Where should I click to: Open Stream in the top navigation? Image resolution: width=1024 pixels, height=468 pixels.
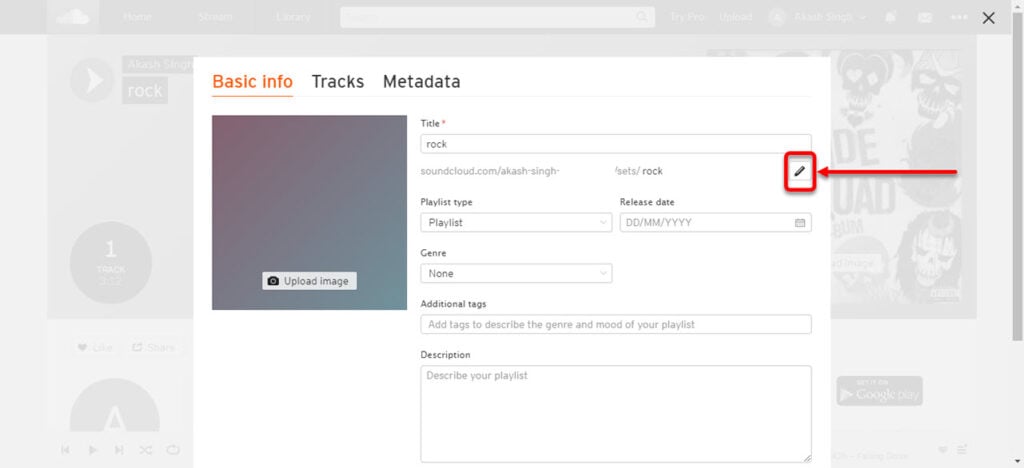pos(215,17)
